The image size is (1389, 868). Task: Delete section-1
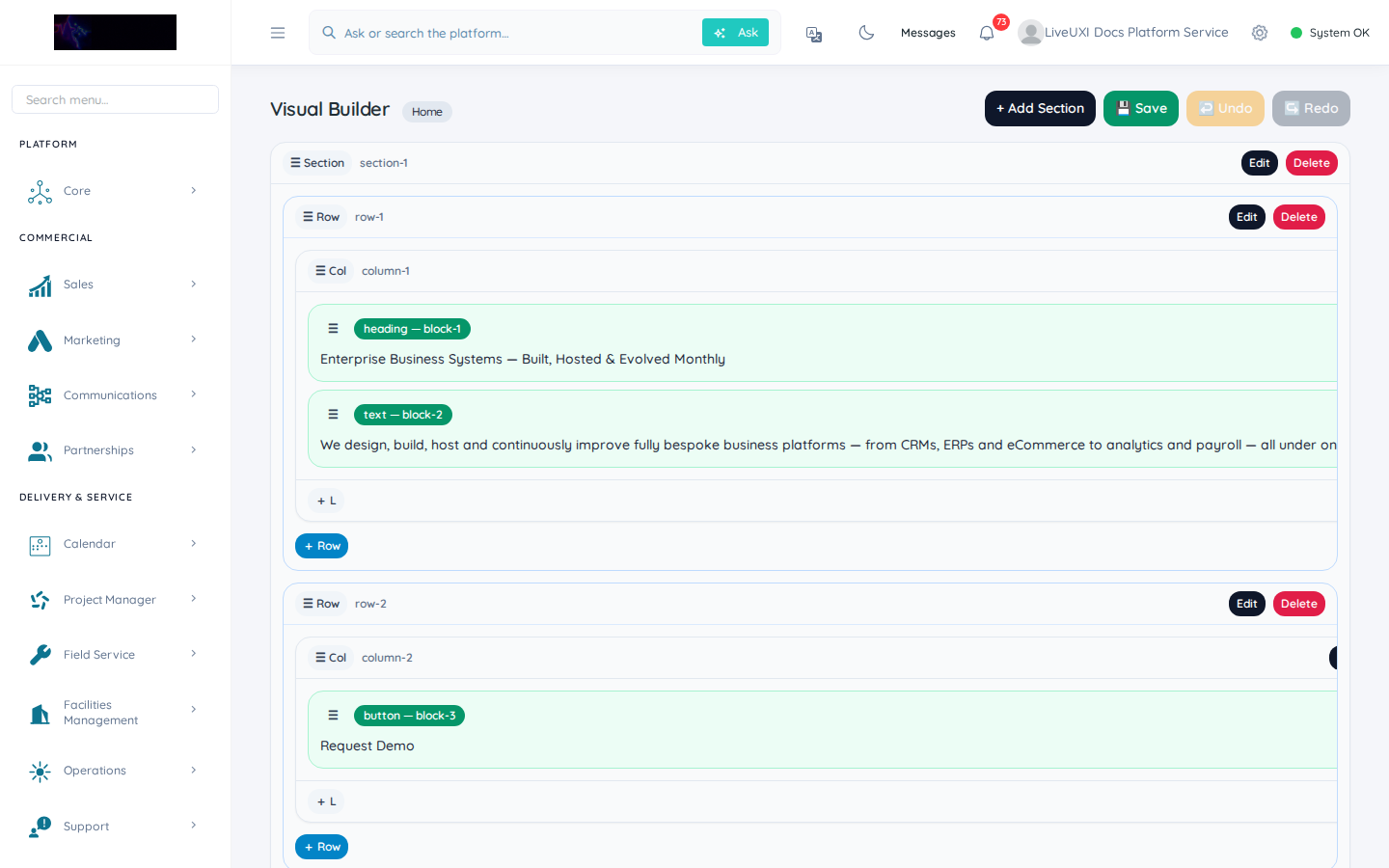point(1312,163)
